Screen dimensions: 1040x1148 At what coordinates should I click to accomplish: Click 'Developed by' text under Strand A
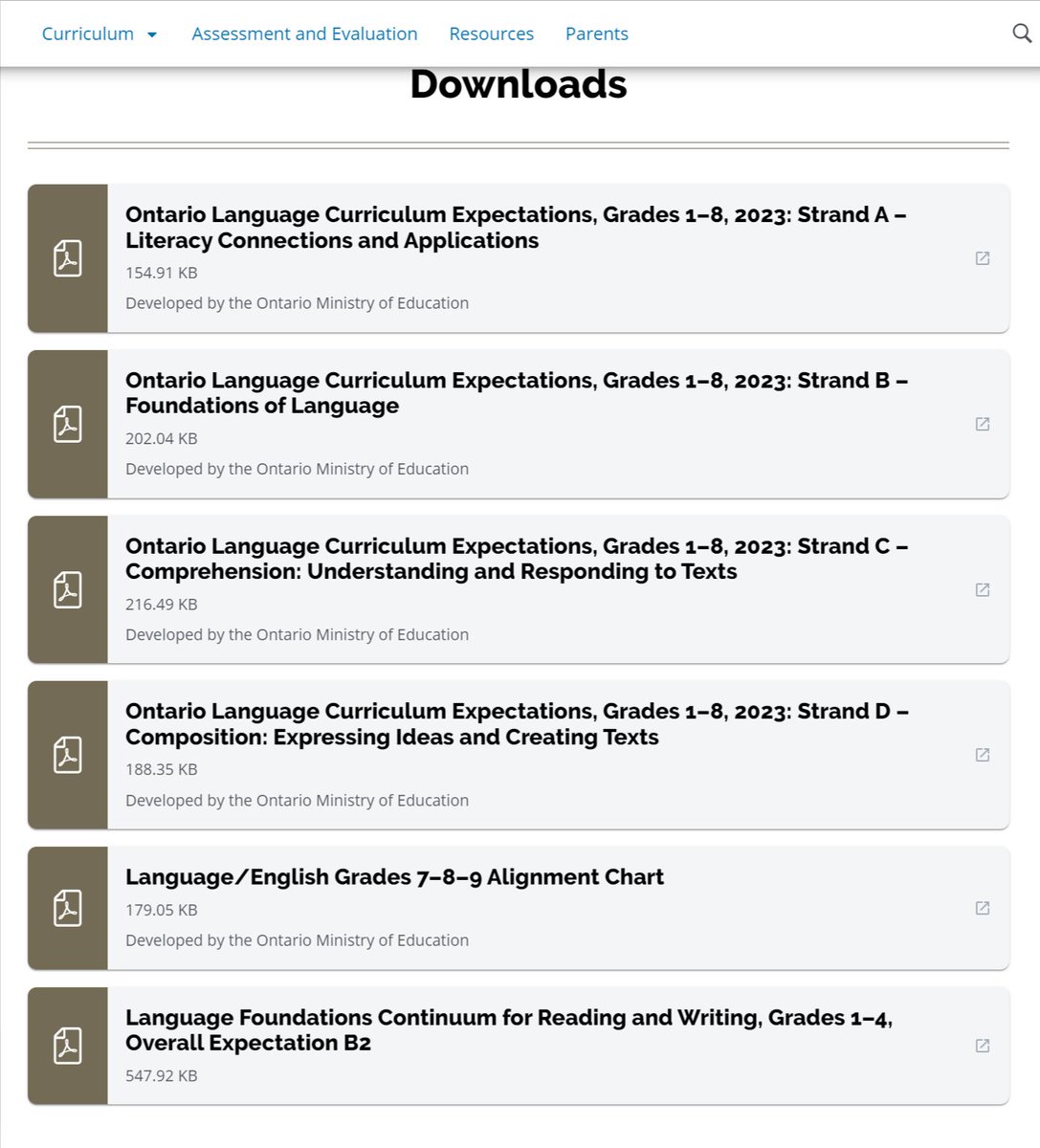tap(297, 303)
